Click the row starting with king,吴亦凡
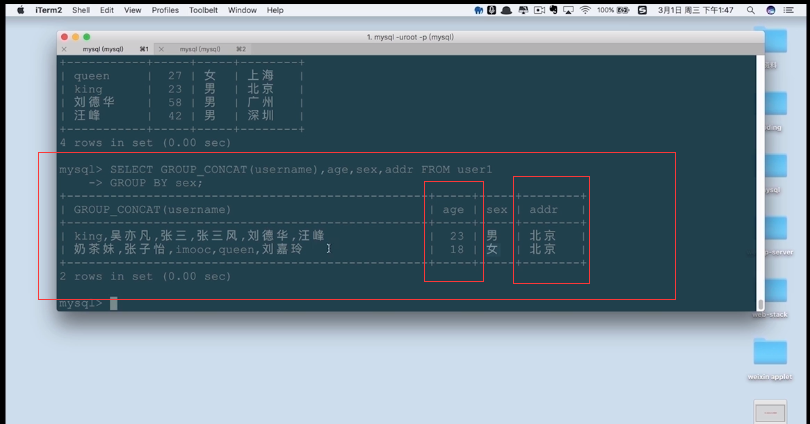The width and height of the screenshot is (810, 424). tap(323, 236)
